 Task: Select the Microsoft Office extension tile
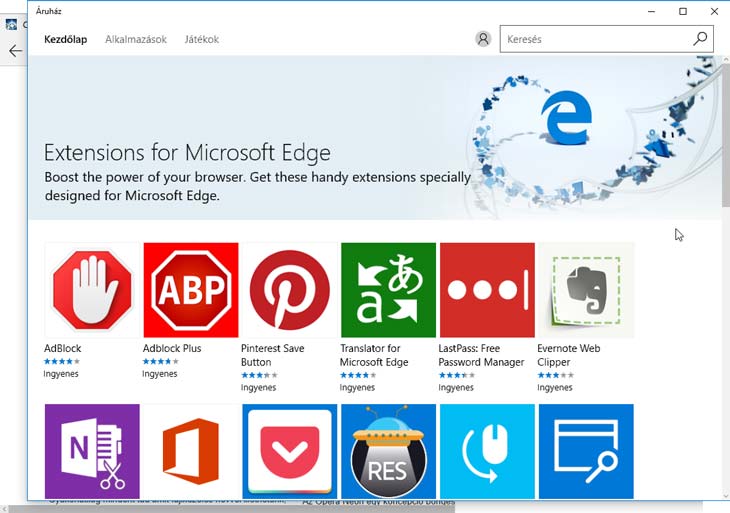click(x=191, y=450)
